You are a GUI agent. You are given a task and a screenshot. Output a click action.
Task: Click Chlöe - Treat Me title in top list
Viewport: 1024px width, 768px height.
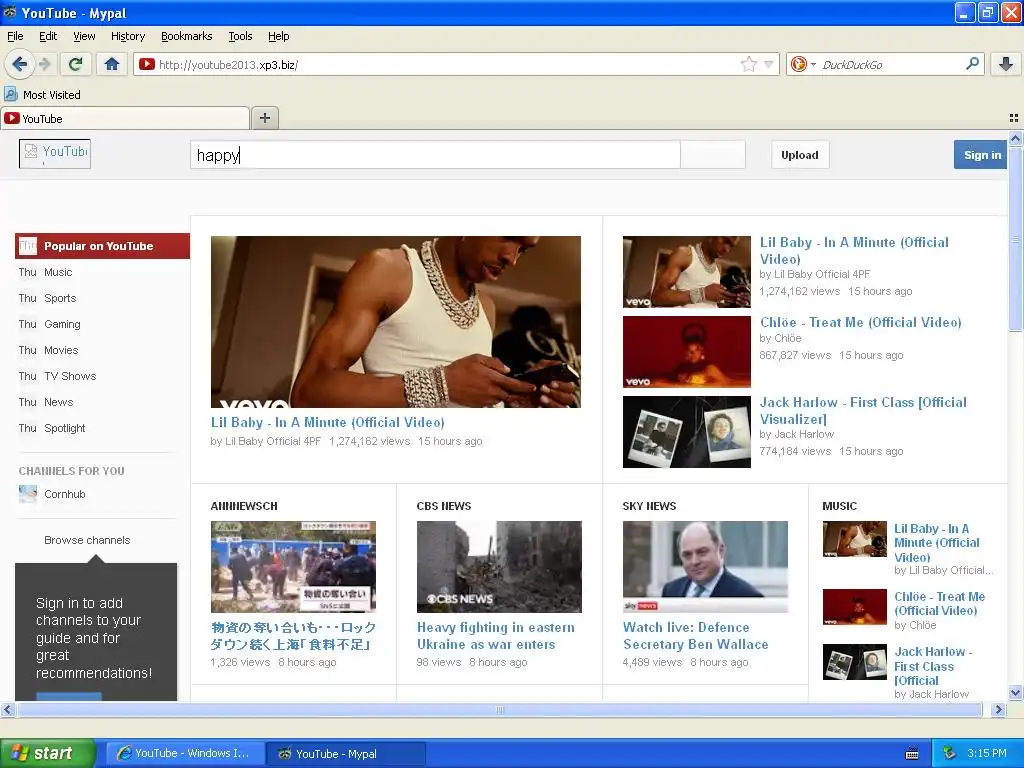860,322
